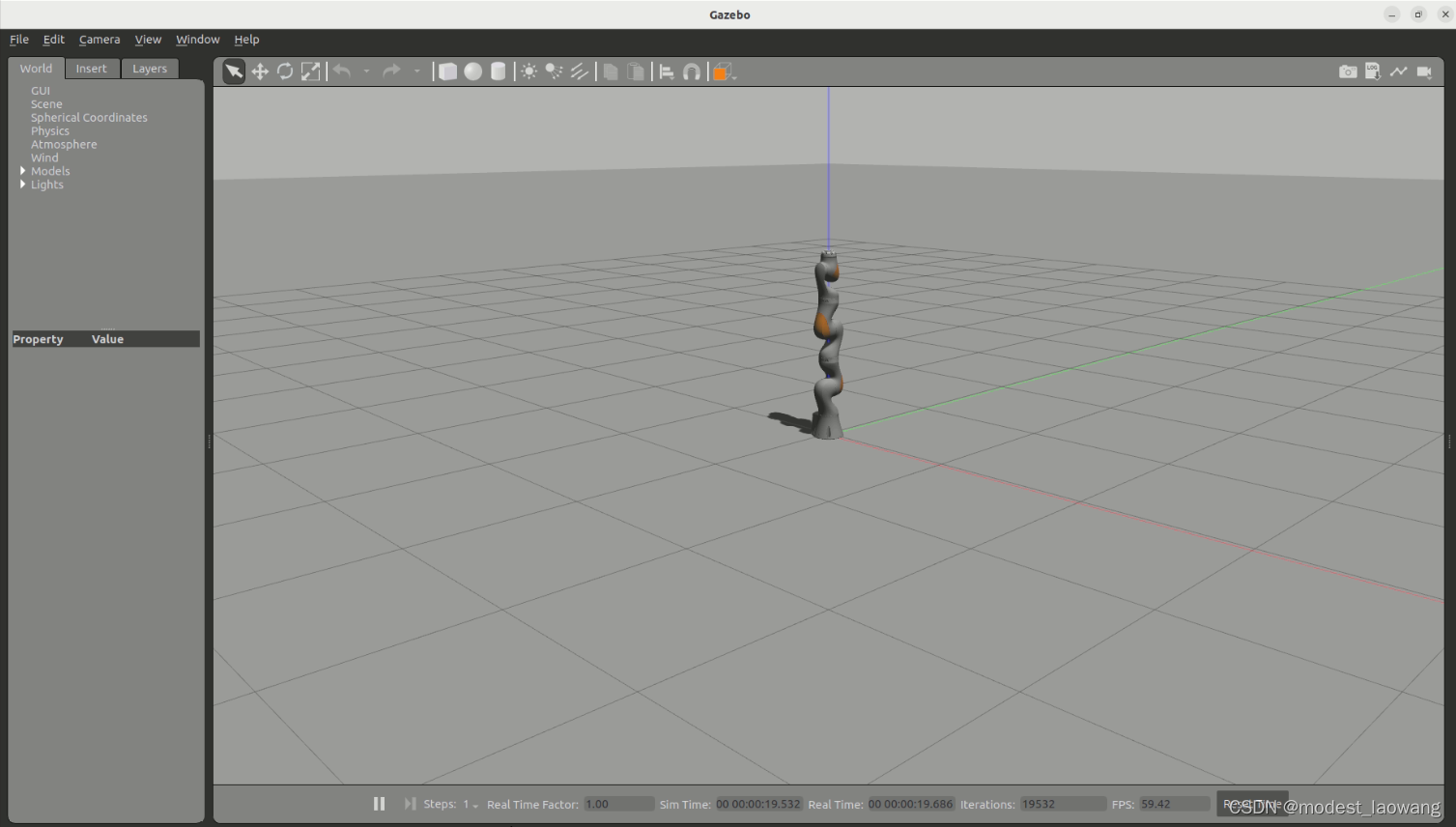Click the FPS value 59.42
1456x827 pixels.
(x=1175, y=804)
